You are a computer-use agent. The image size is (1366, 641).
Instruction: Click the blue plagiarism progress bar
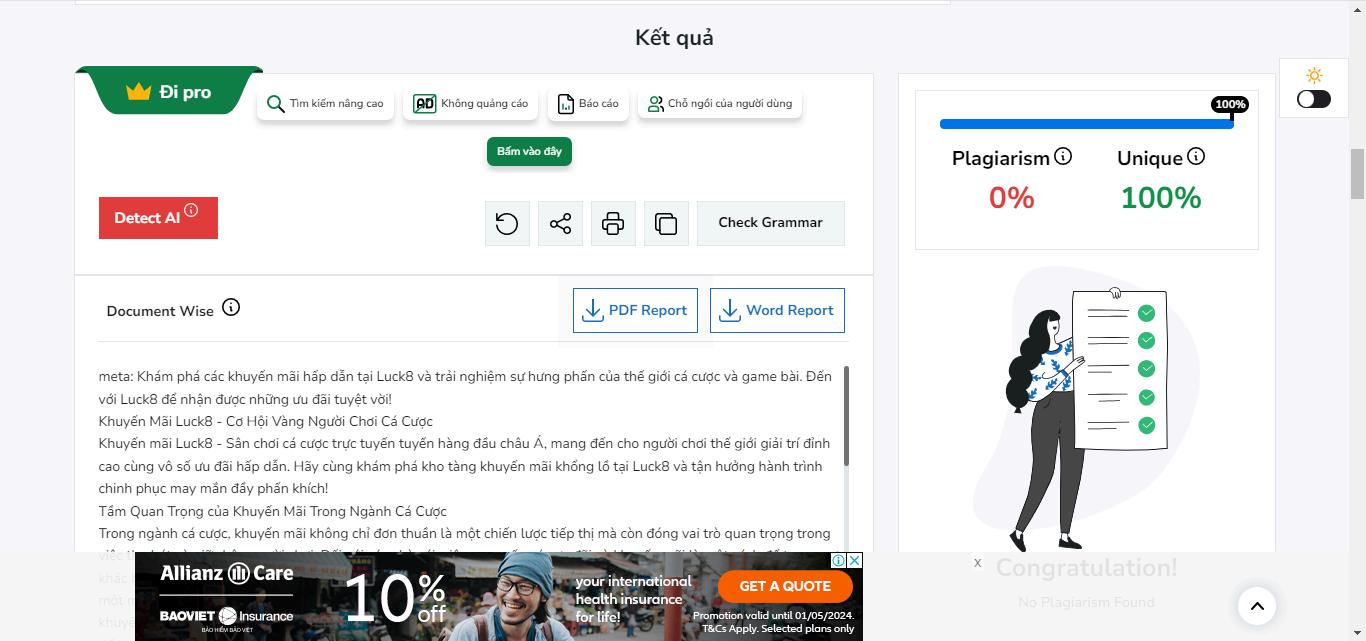click(1087, 124)
